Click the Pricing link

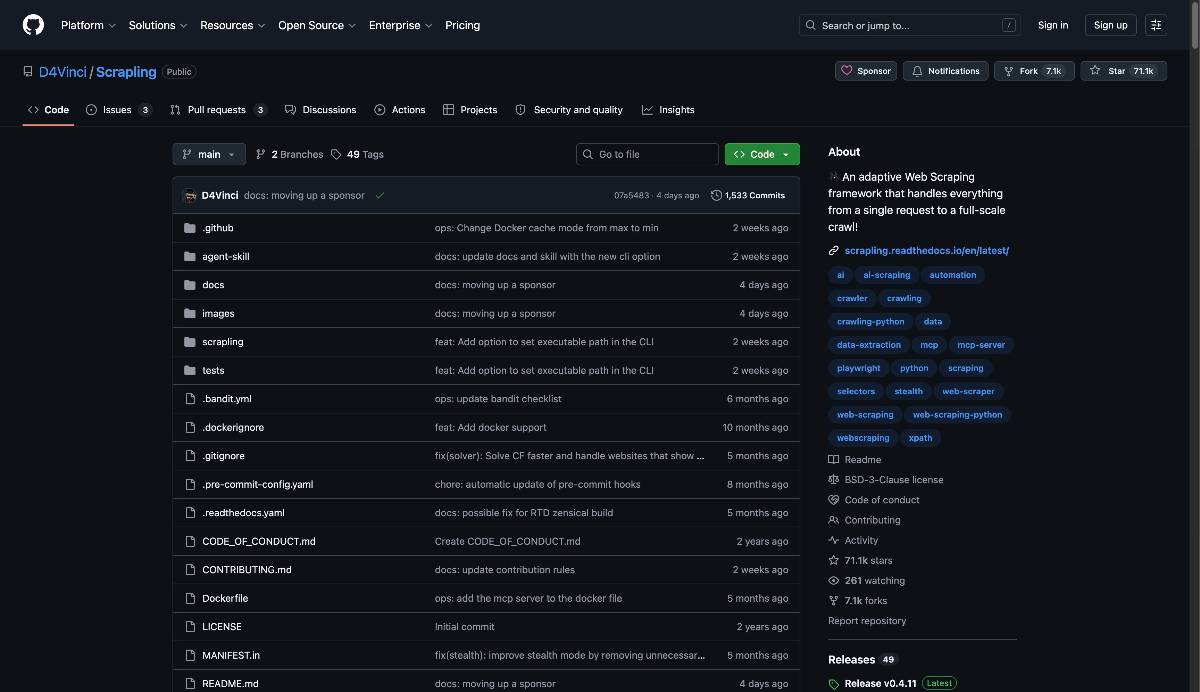pos(462,25)
